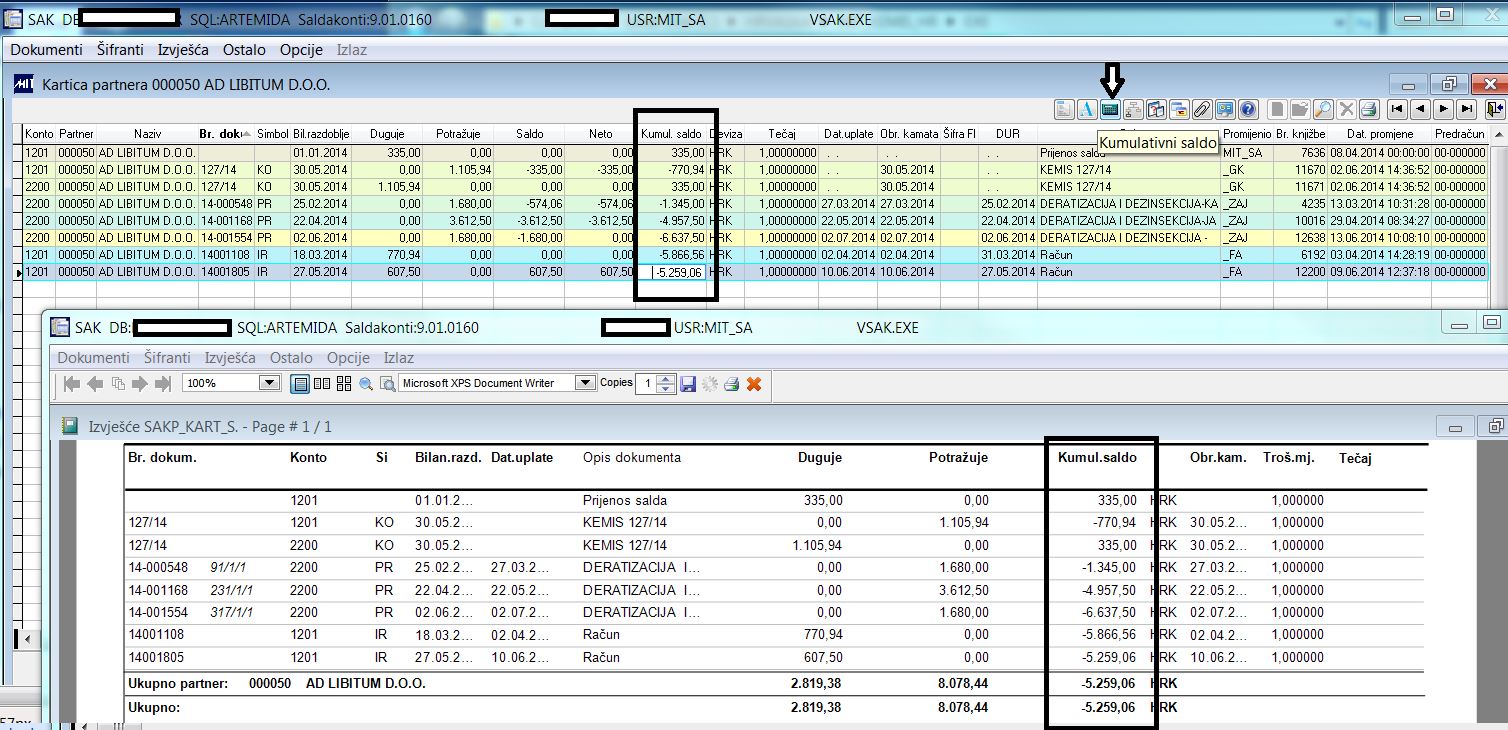Open Ostalo menu in the report window
The width and height of the screenshot is (1508, 730).
(x=291, y=358)
